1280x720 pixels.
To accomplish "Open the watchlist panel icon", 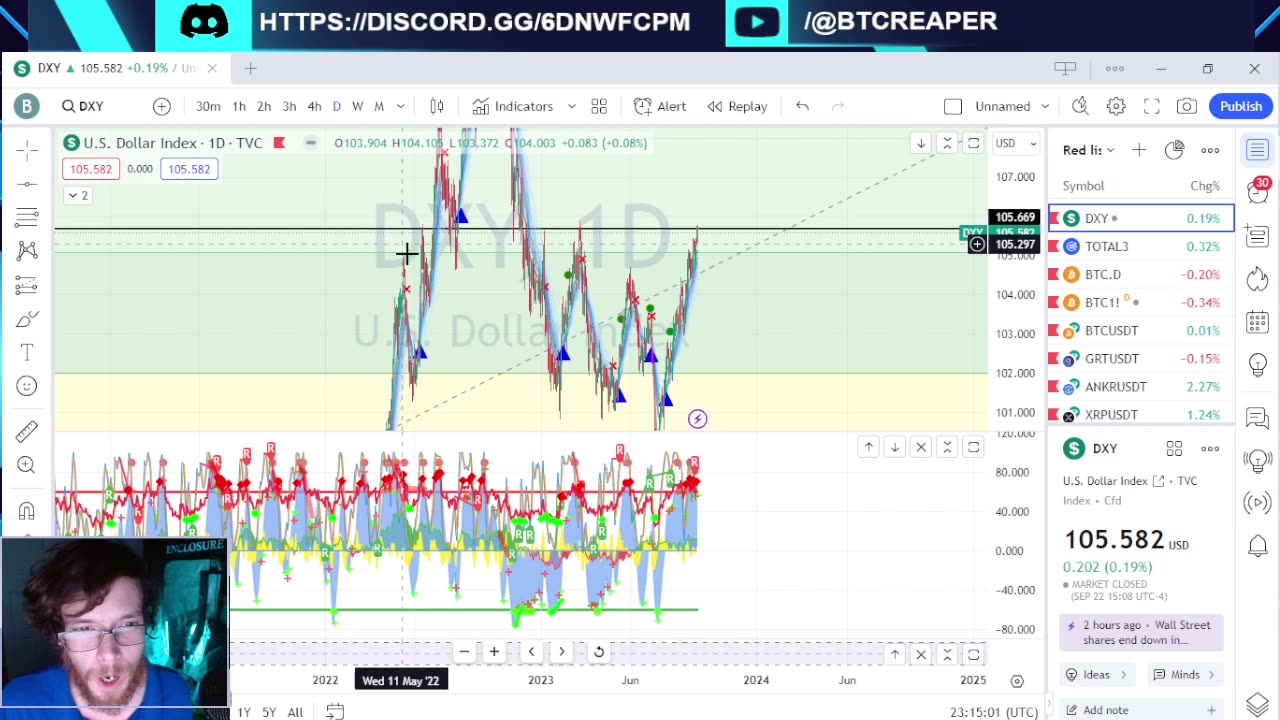I will [1257, 150].
